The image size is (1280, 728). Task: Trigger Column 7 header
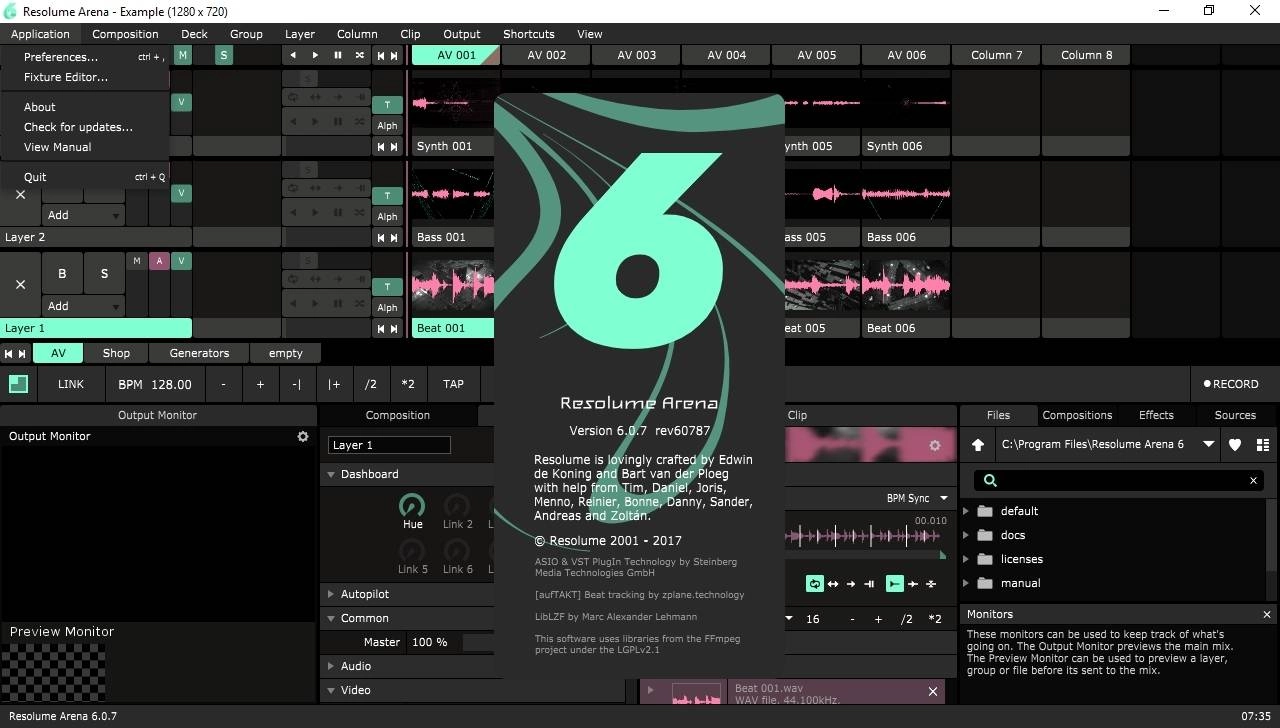(x=997, y=55)
